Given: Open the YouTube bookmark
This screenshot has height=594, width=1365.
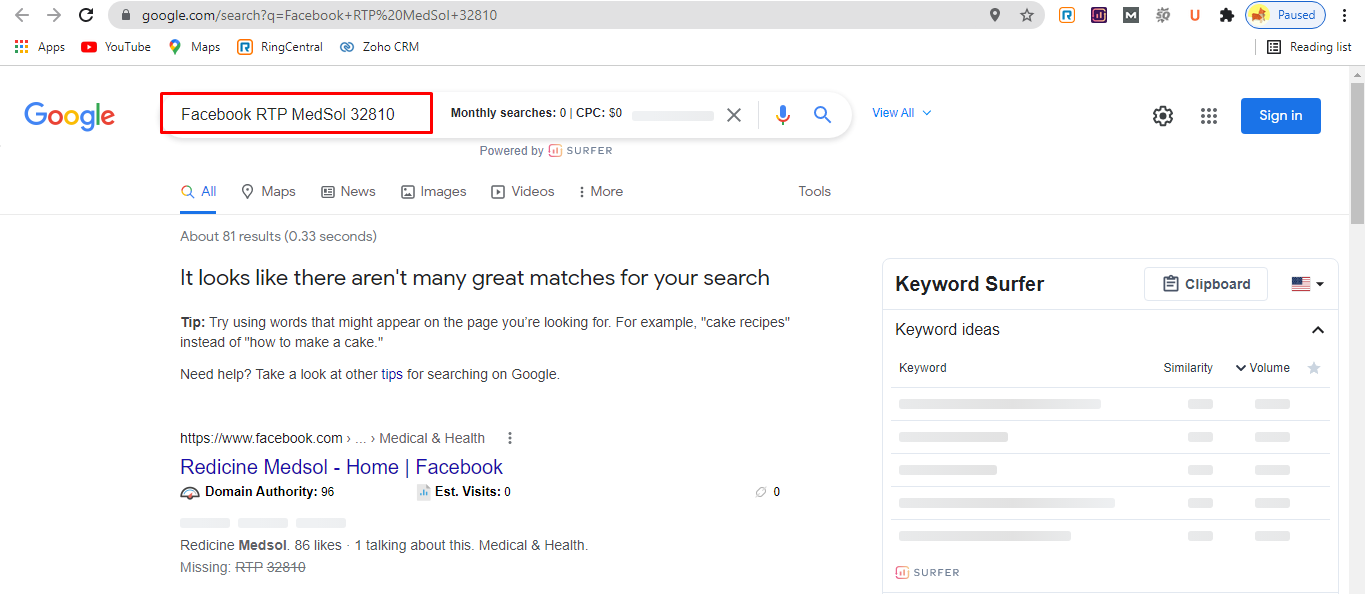Looking at the screenshot, I should 116,47.
